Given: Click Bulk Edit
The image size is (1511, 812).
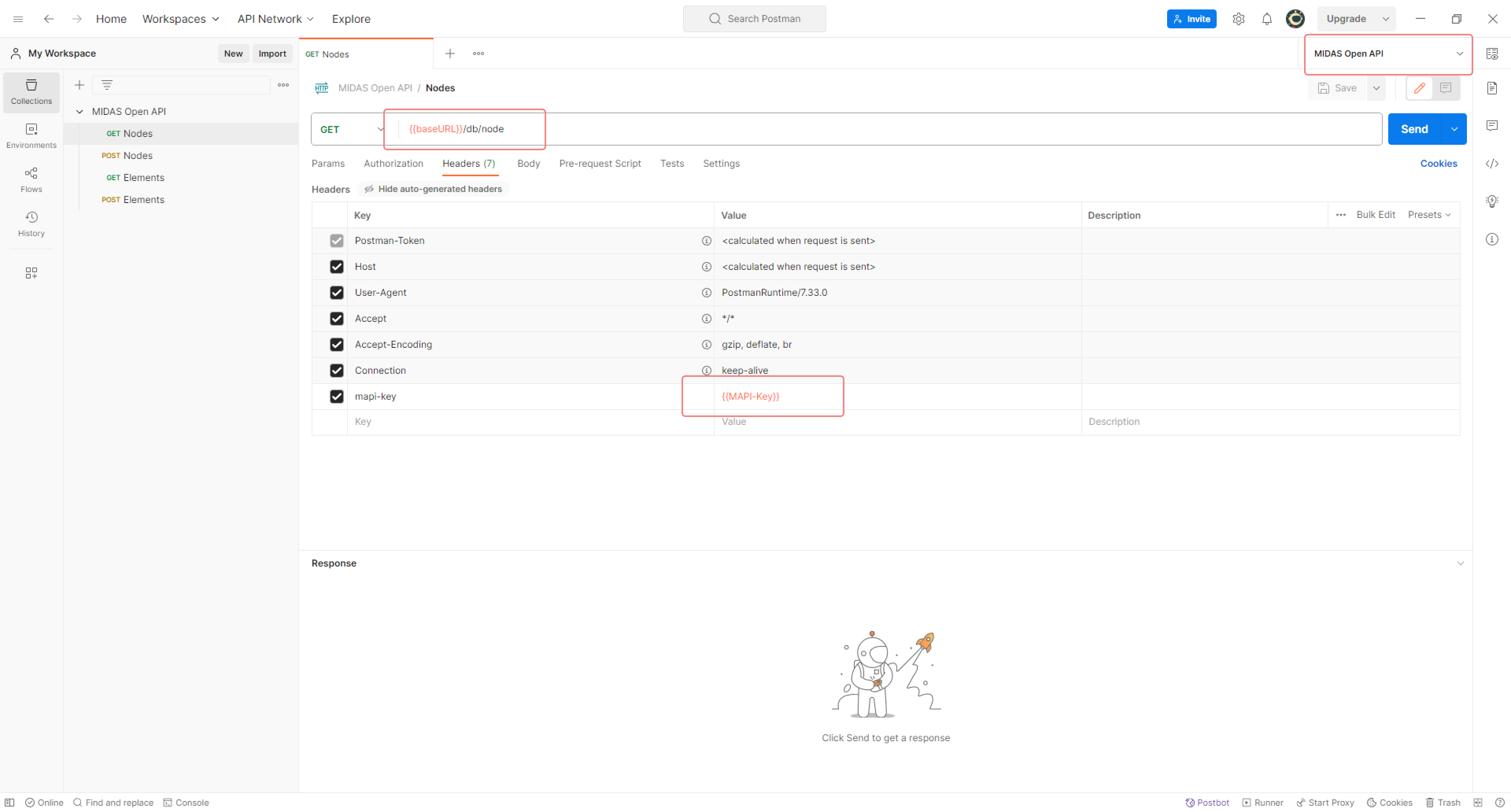Looking at the screenshot, I should point(1376,214).
